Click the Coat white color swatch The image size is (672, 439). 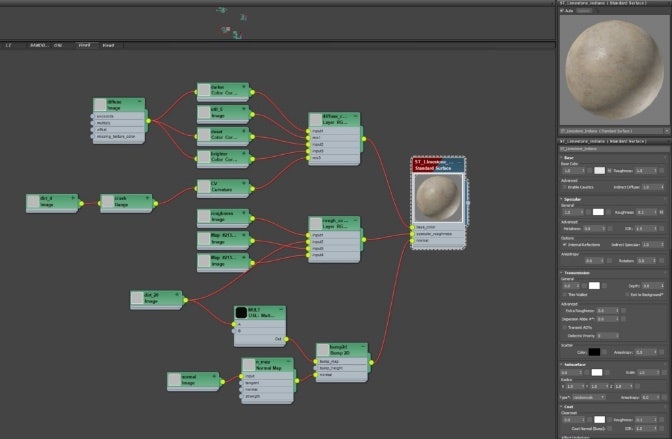(600, 420)
